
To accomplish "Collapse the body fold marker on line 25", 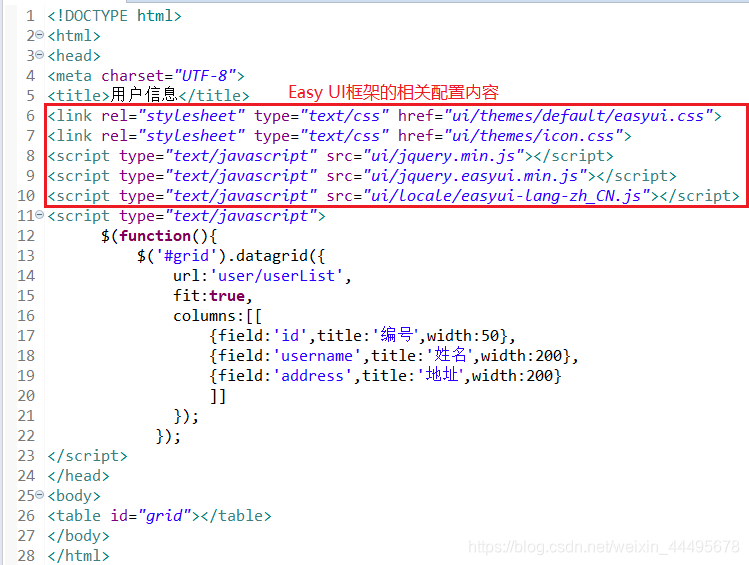I will [40, 495].
